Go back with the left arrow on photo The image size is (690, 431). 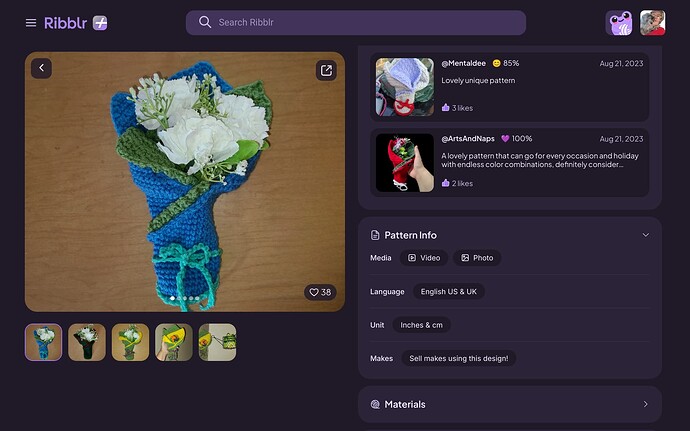41,68
